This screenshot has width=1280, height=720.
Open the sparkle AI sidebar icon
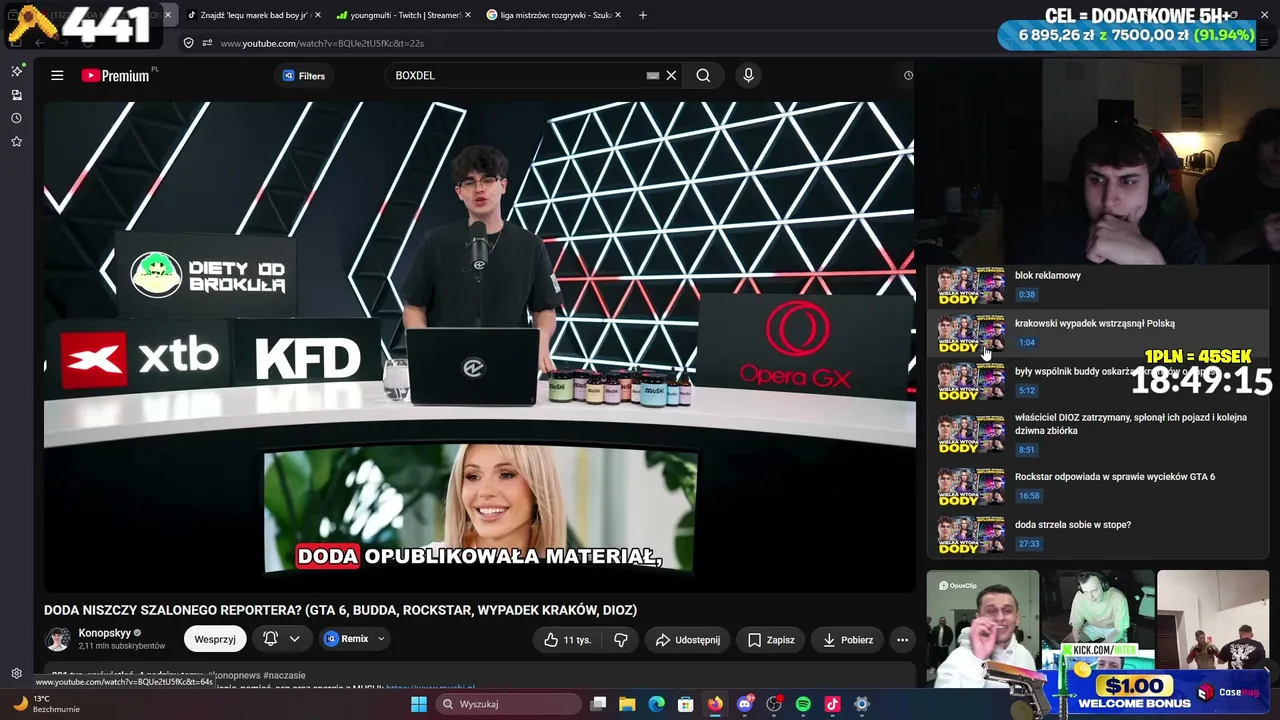pyautogui.click(x=16, y=71)
